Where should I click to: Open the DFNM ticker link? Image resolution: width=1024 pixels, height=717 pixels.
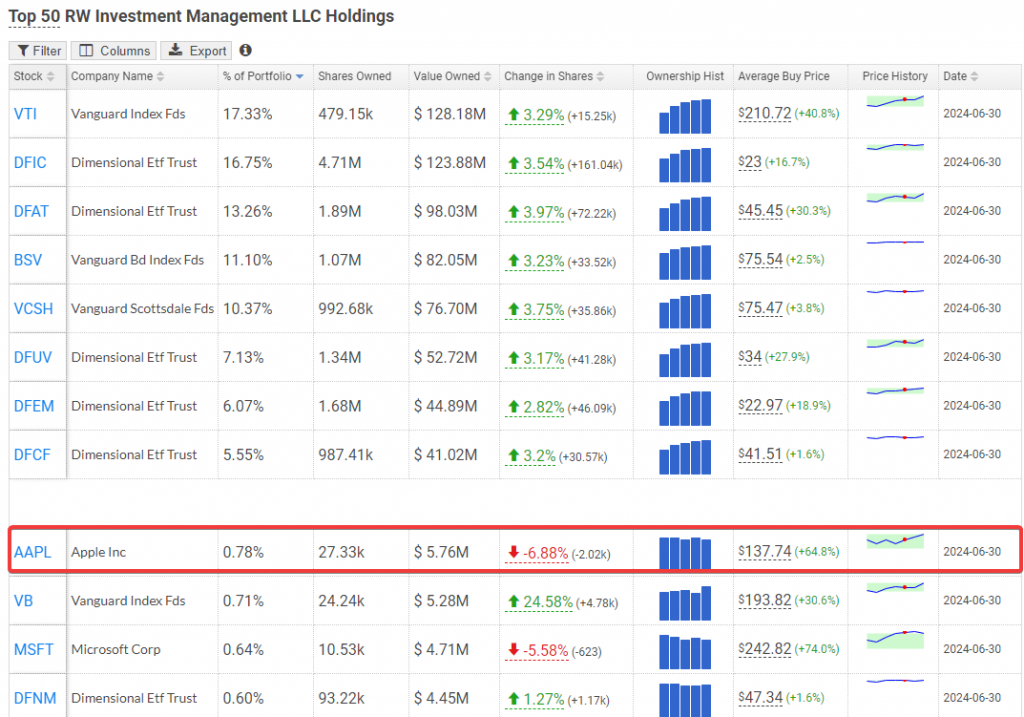35,698
